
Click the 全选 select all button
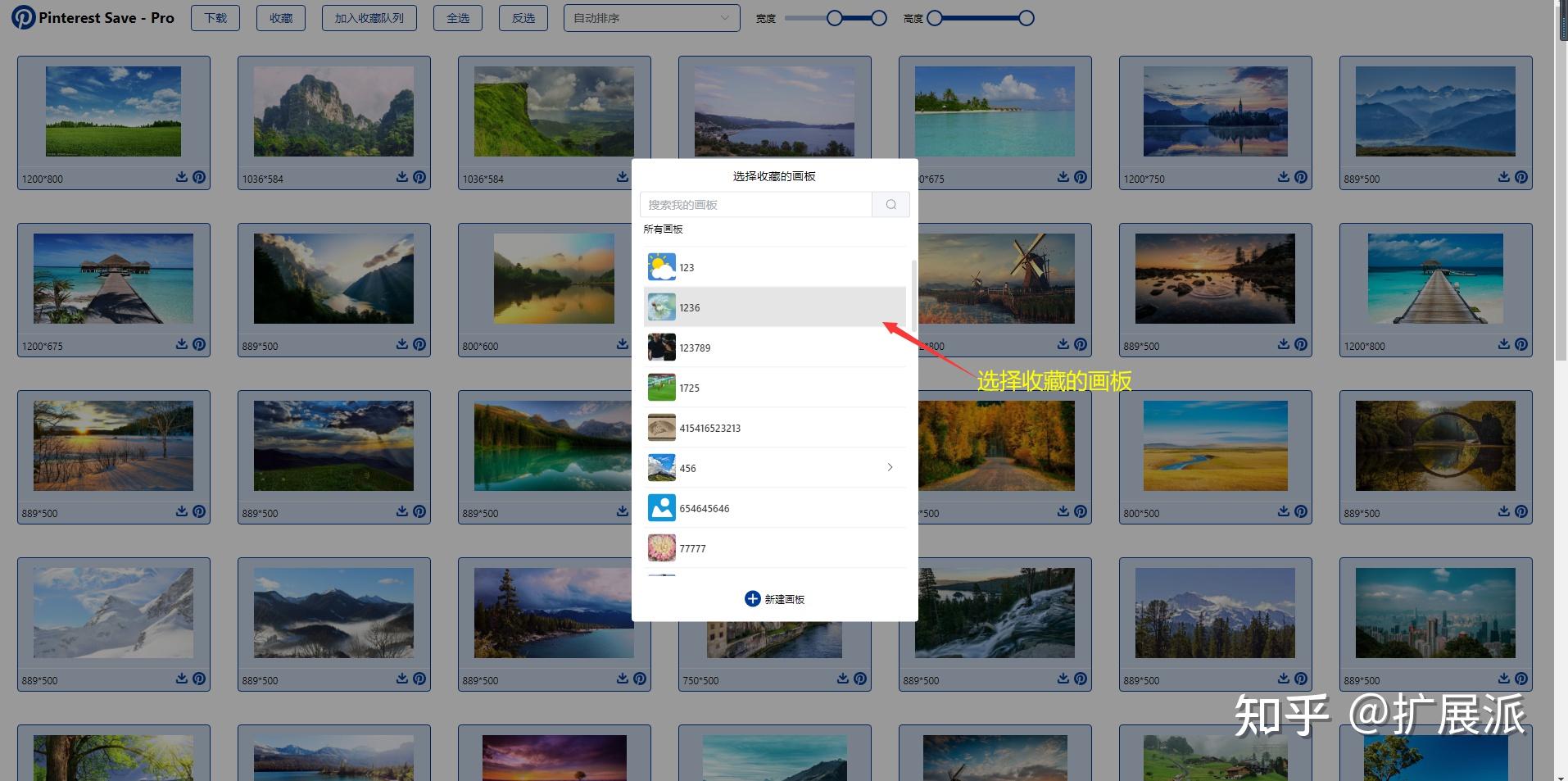[x=458, y=18]
